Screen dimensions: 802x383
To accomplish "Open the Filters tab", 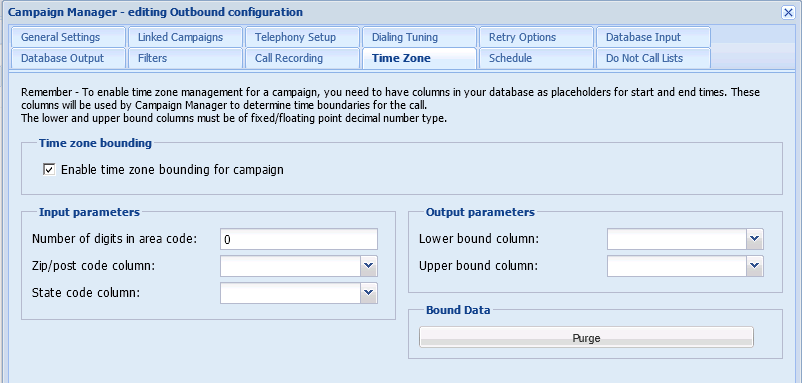I will [185, 58].
